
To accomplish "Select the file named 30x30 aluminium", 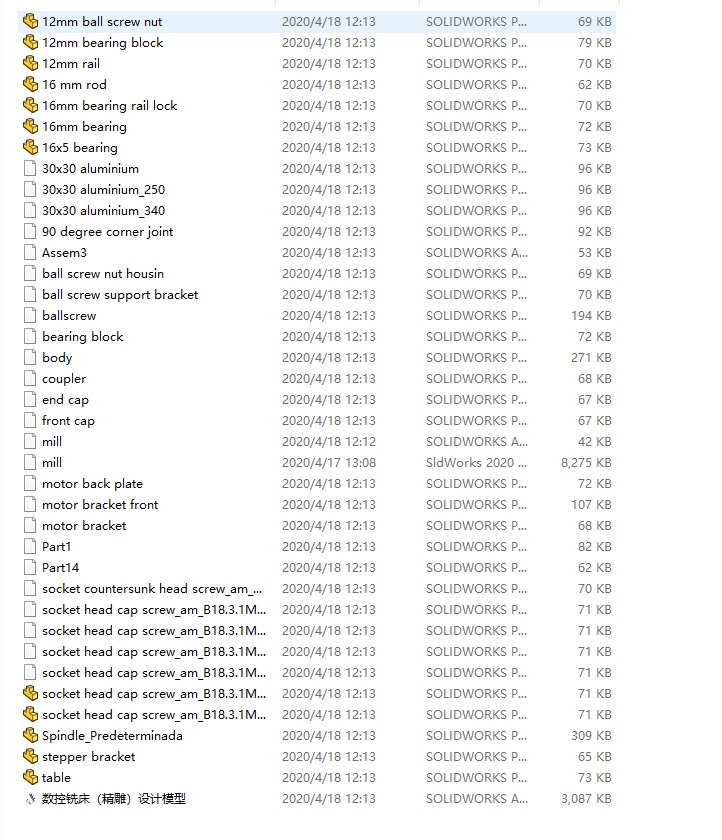I will pyautogui.click(x=91, y=169).
